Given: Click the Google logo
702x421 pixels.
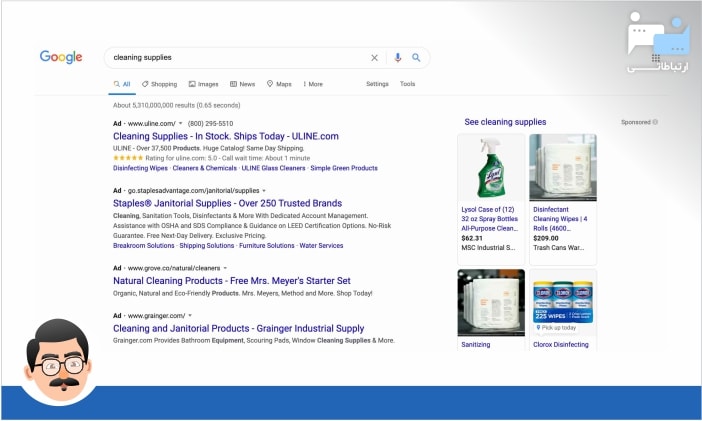Looking at the screenshot, I should point(61,57).
